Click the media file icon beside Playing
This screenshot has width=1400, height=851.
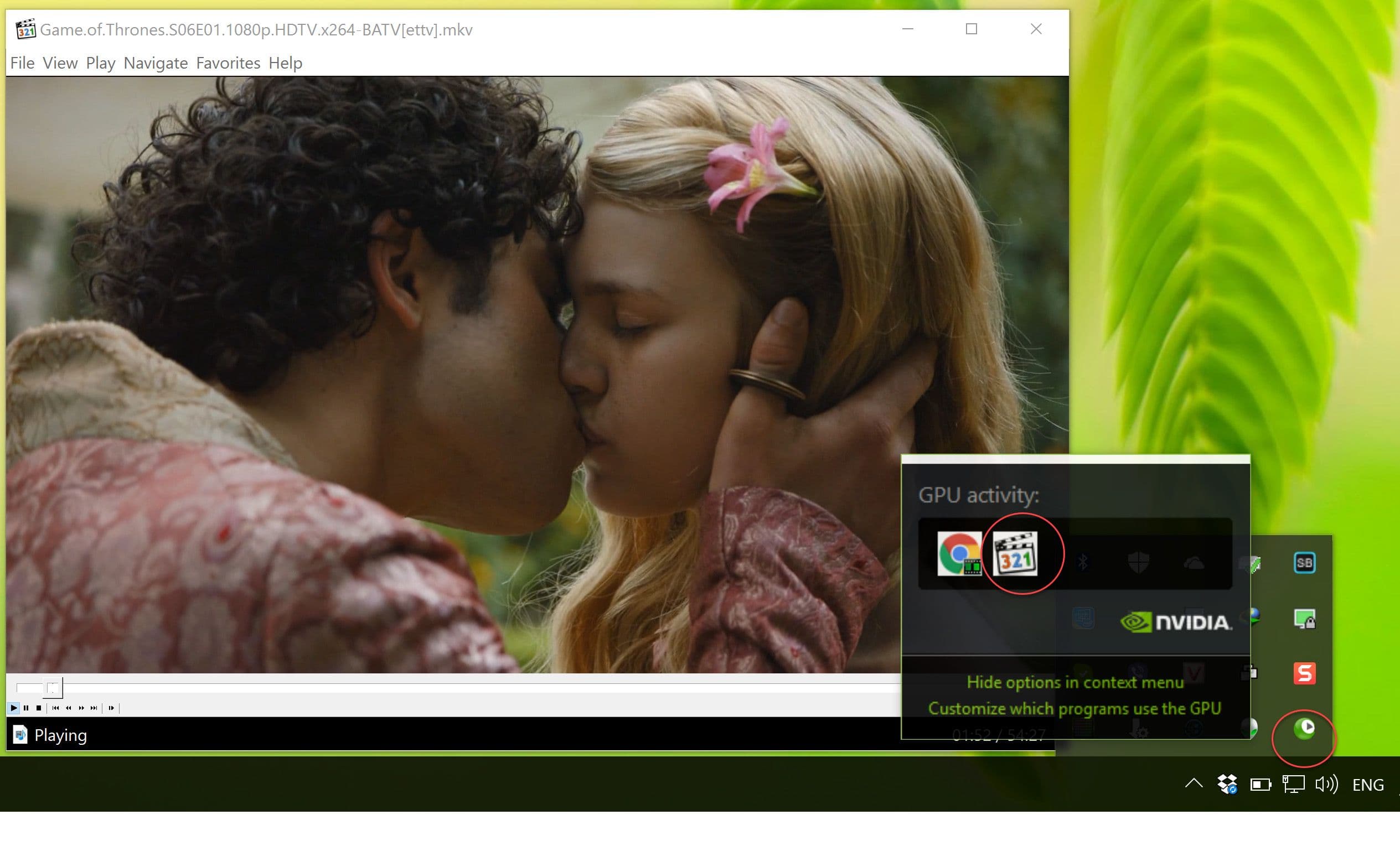coord(20,735)
